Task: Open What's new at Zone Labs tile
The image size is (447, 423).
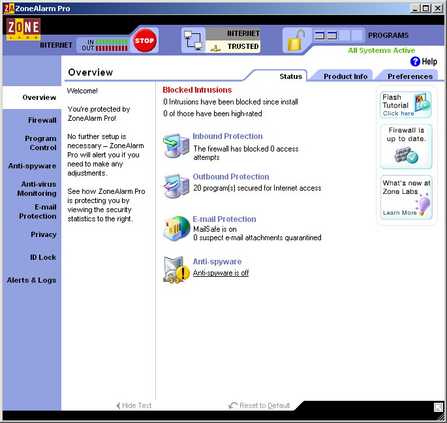Action: pos(406,198)
